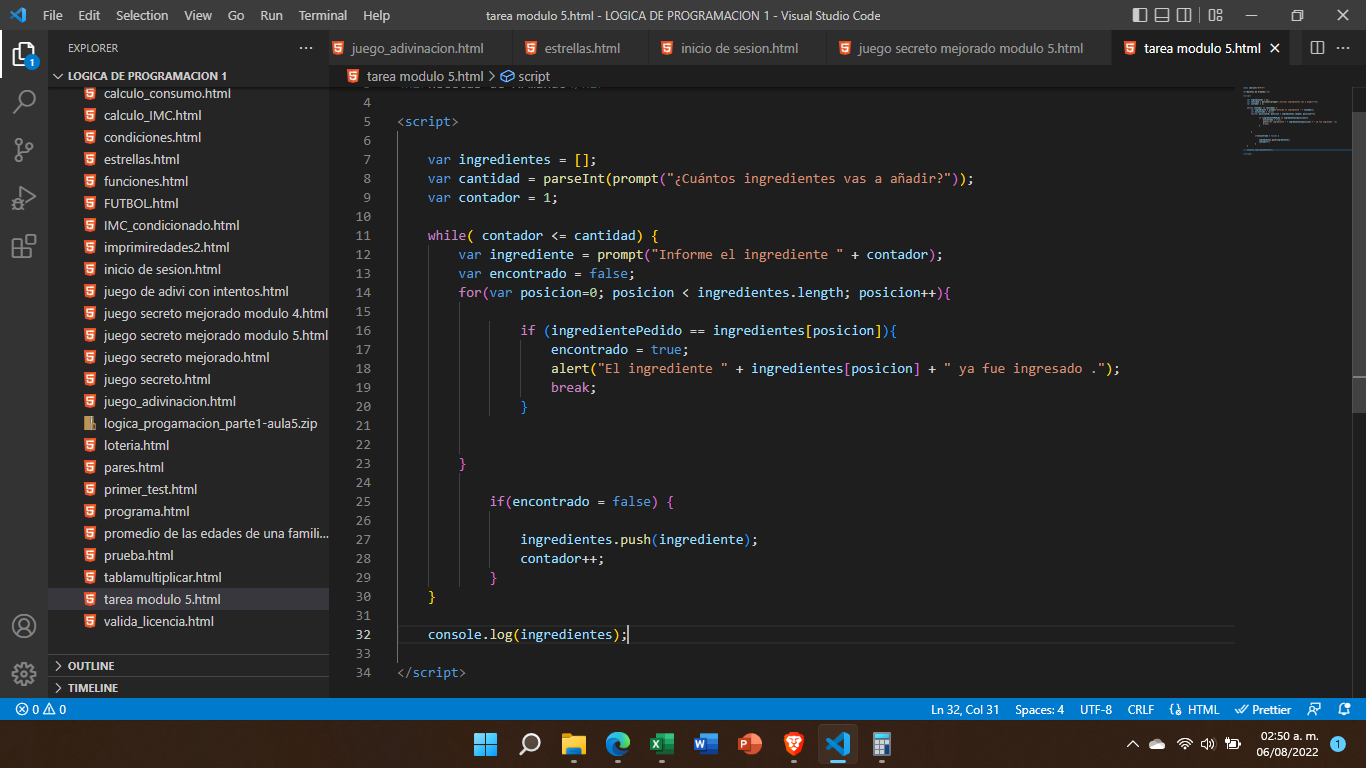Open Excel from the taskbar
The width and height of the screenshot is (1366, 768).
pos(661,744)
